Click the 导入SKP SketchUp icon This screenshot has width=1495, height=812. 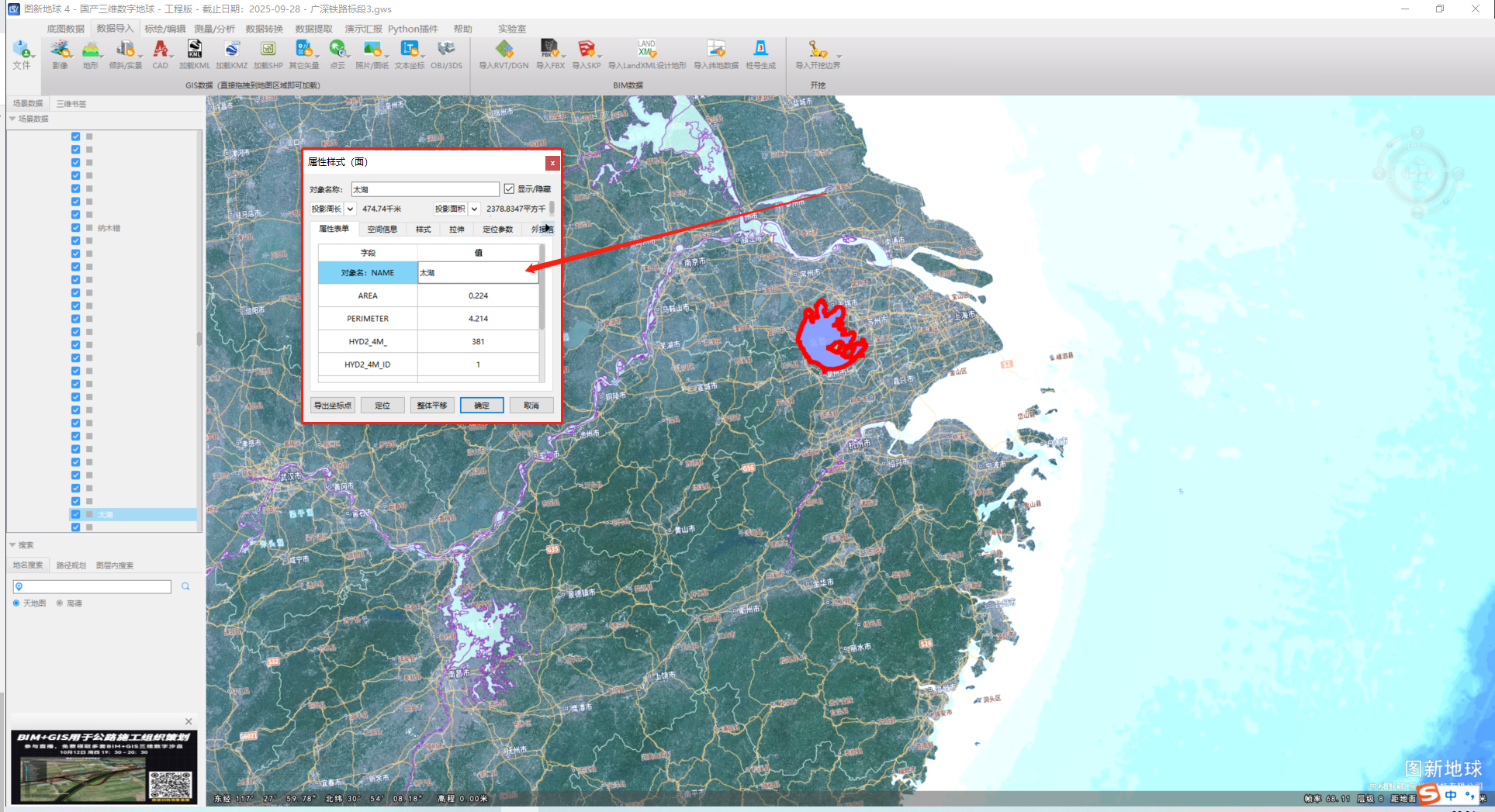[587, 50]
